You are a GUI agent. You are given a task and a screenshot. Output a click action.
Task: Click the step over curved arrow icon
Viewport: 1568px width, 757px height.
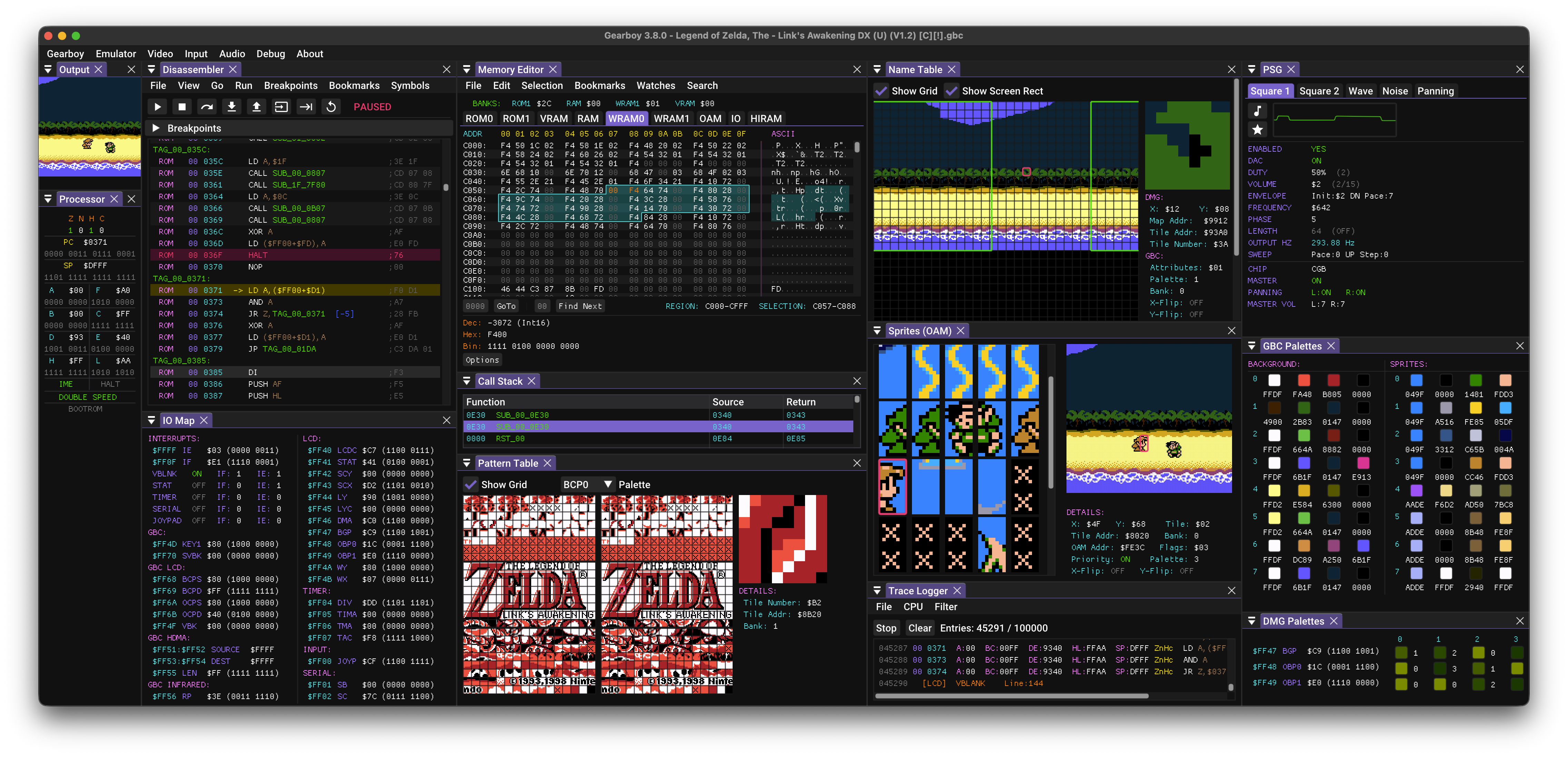pyautogui.click(x=207, y=107)
